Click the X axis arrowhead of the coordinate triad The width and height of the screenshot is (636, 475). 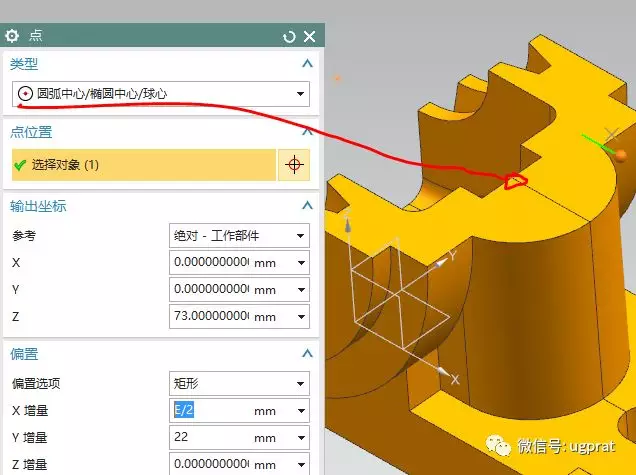[x=443, y=371]
